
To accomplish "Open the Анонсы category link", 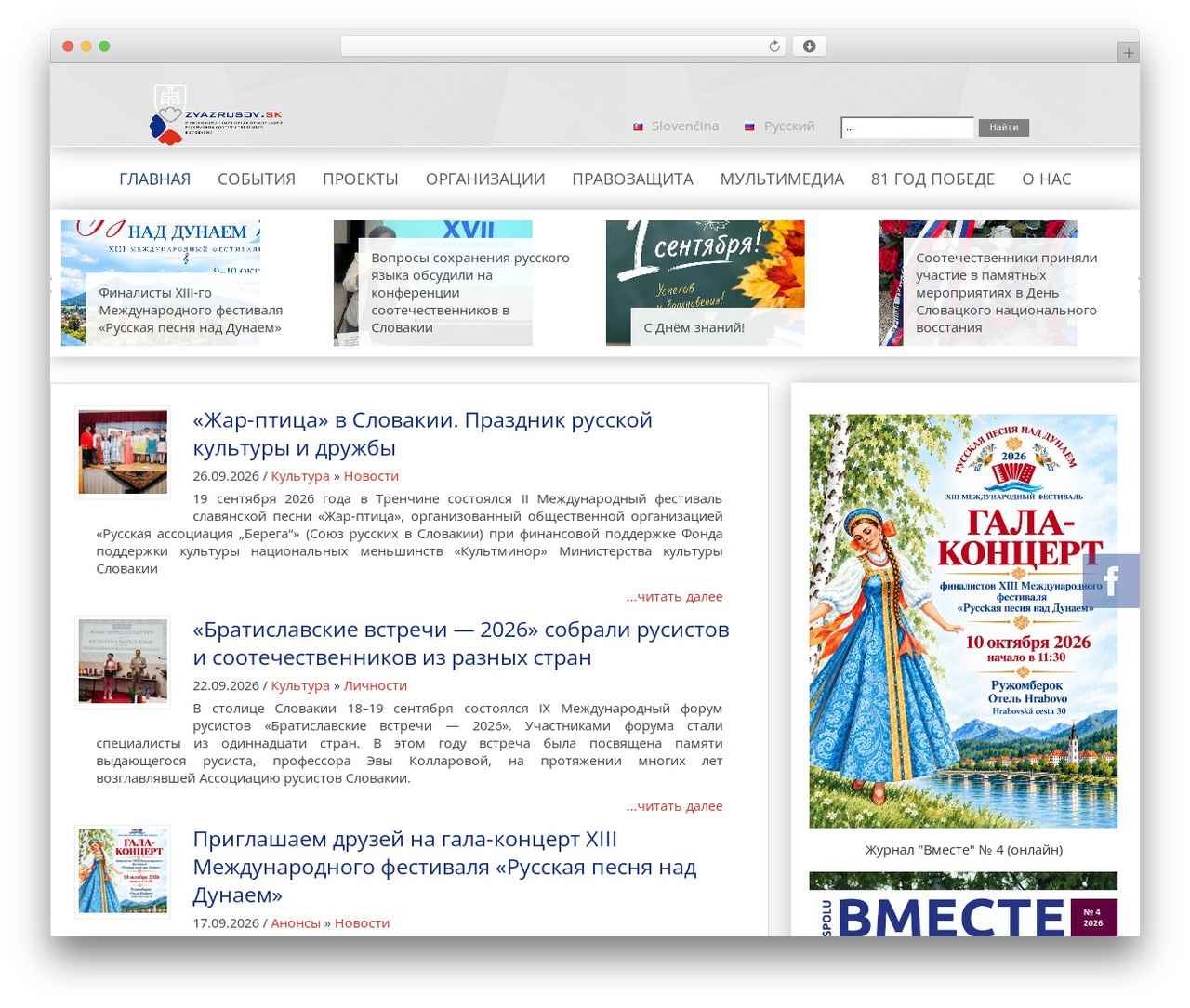I will [296, 923].
